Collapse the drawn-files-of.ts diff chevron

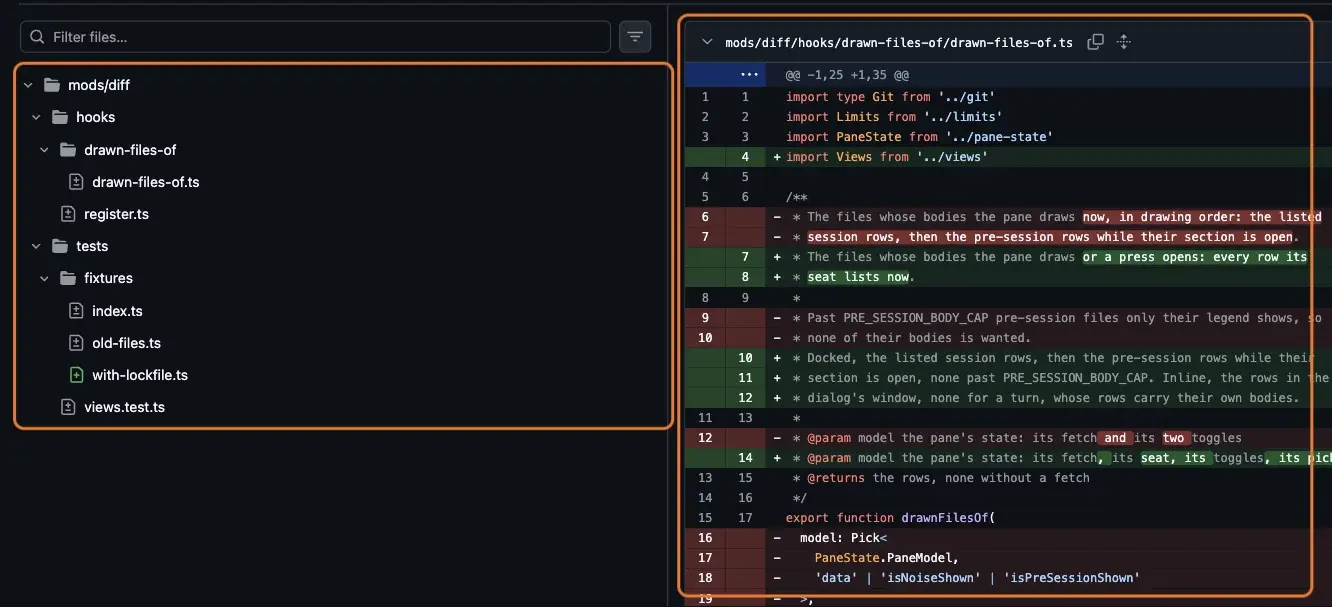click(x=708, y=42)
